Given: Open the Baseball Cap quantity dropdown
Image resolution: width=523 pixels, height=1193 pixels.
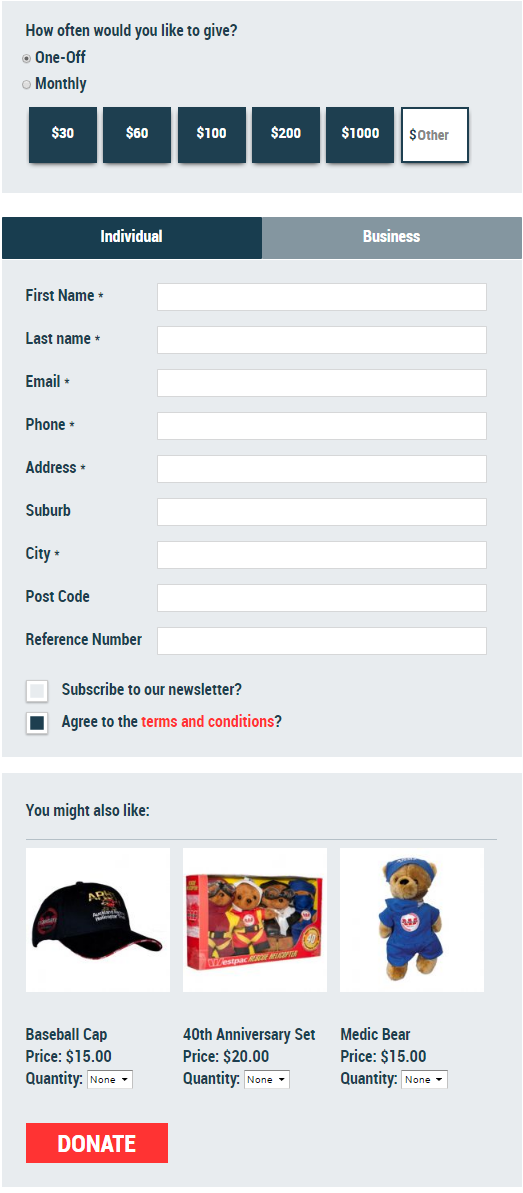Looking at the screenshot, I should [110, 1080].
